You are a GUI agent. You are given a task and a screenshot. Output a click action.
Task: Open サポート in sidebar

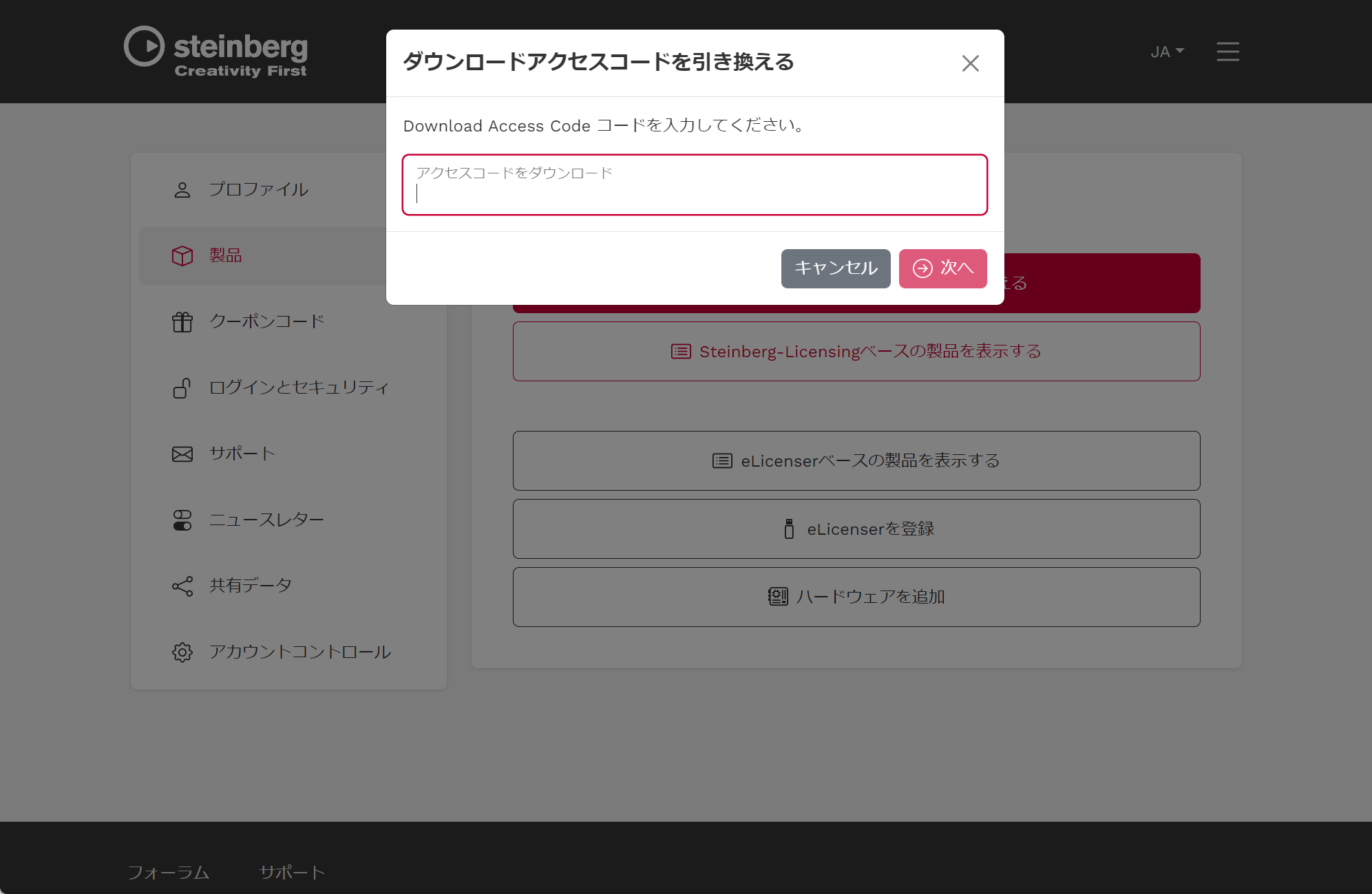242,454
